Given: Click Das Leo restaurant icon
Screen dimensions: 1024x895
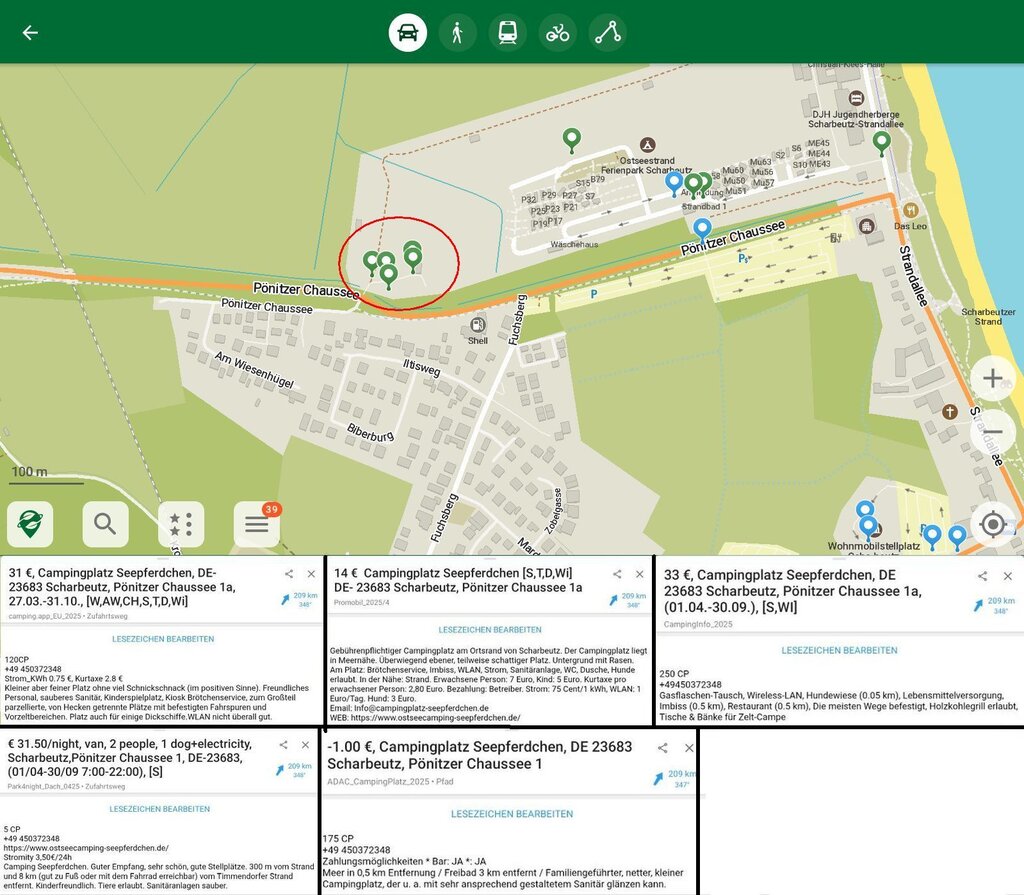Looking at the screenshot, I should coord(910,210).
